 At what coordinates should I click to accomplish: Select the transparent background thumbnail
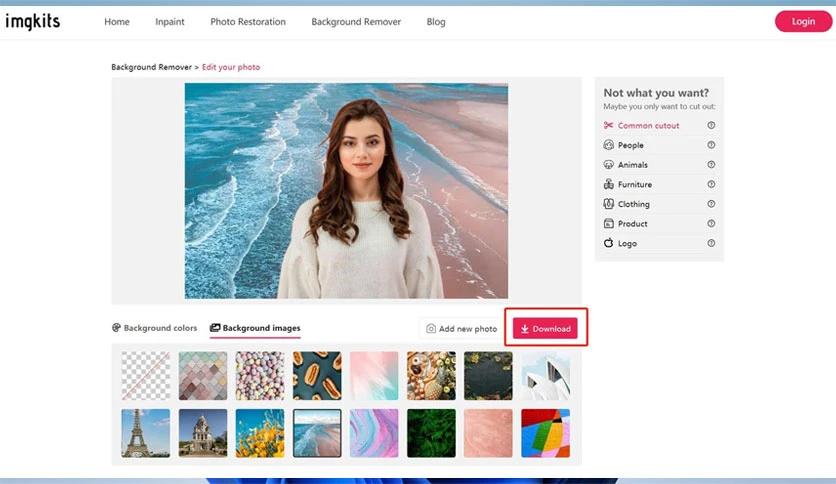[x=146, y=376]
